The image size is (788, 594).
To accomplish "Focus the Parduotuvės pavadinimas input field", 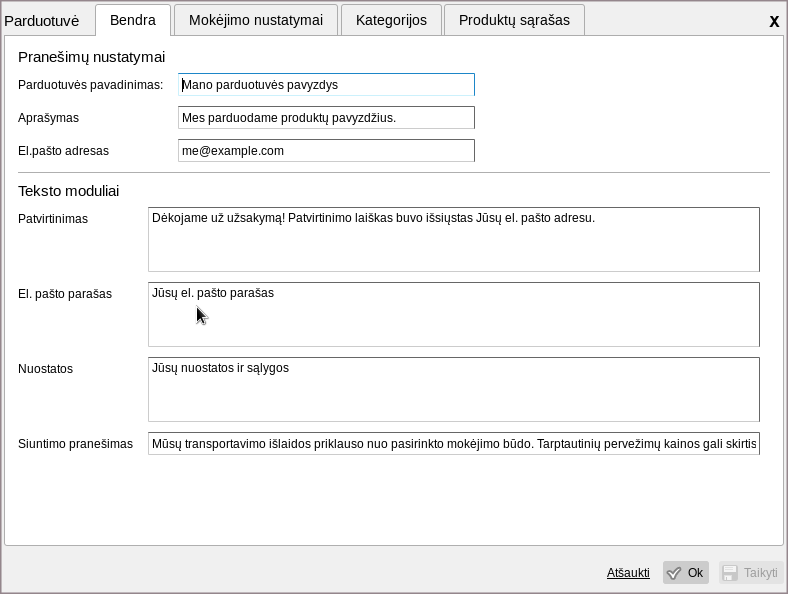I will pos(326,85).
